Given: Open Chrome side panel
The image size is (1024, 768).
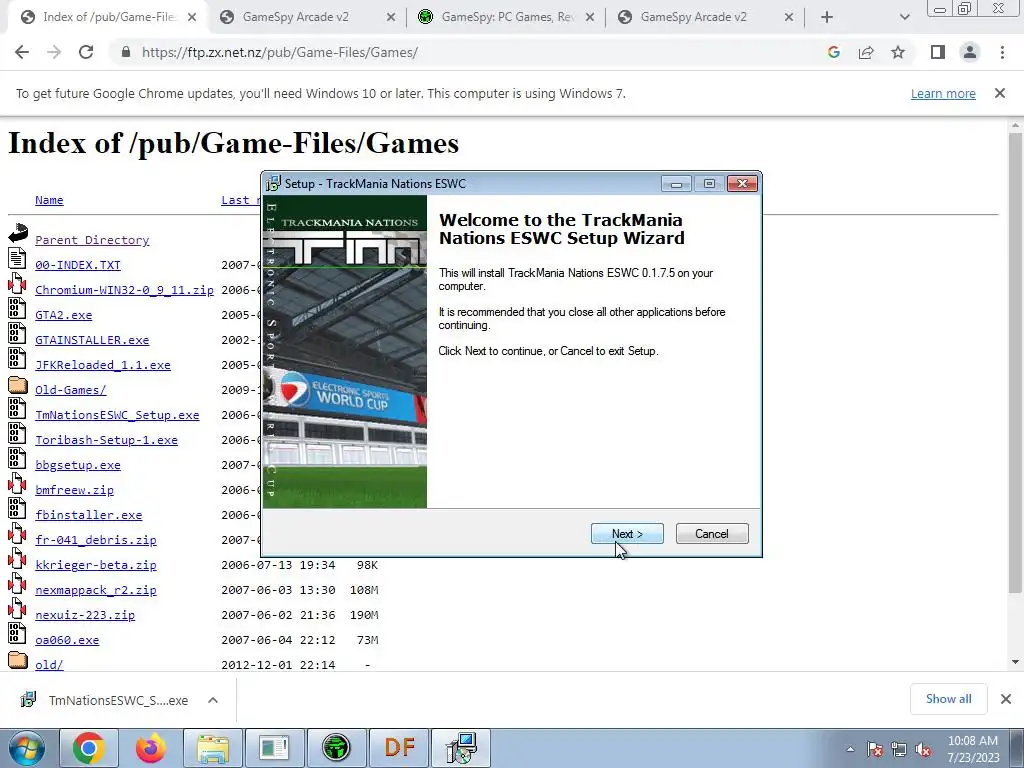Looking at the screenshot, I should [x=938, y=52].
